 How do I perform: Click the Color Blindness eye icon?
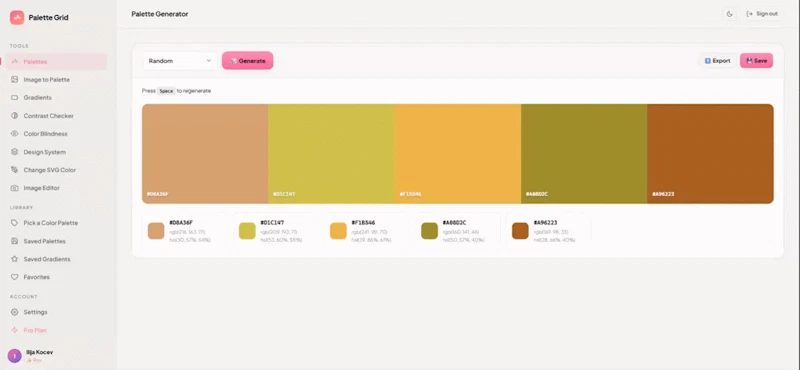tap(14, 134)
